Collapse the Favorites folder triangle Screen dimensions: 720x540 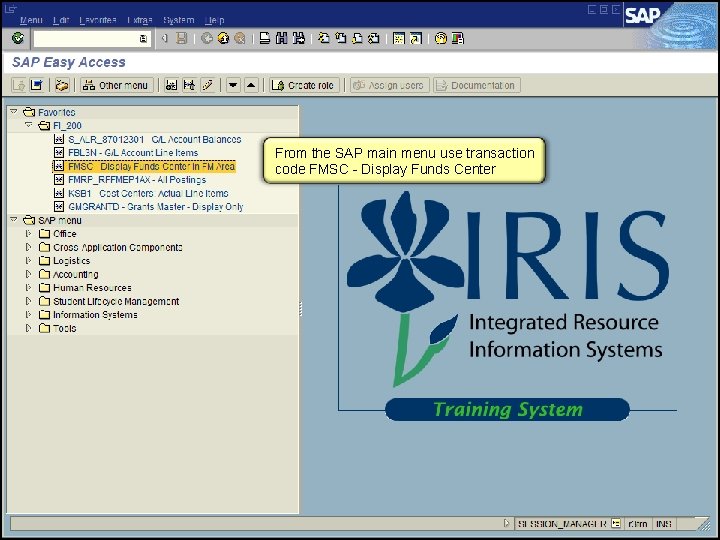click(14, 112)
